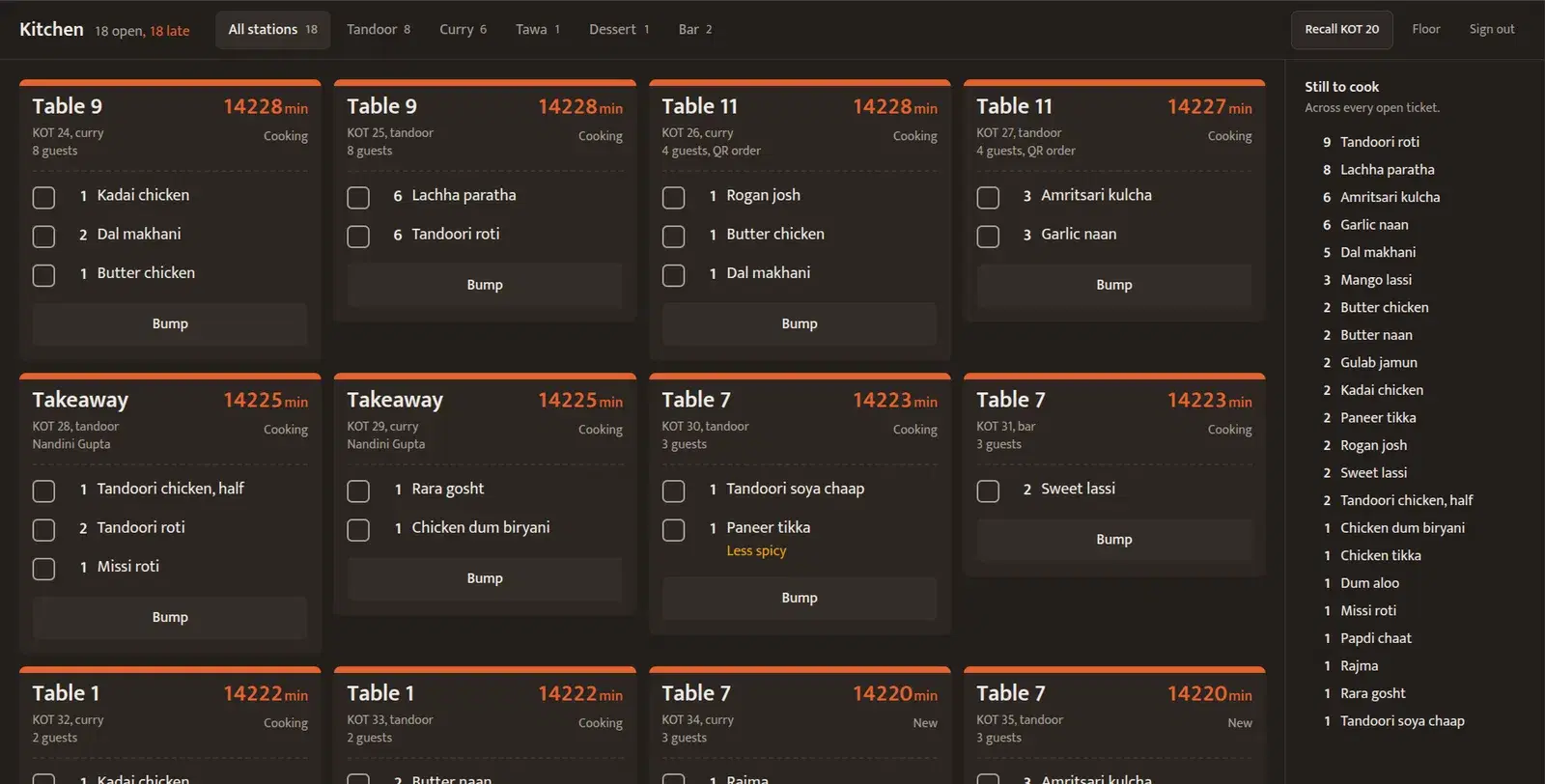The width and height of the screenshot is (1545, 784).
Task: Check Tandoori soya chaap on KOT 30
Action: coord(673,491)
